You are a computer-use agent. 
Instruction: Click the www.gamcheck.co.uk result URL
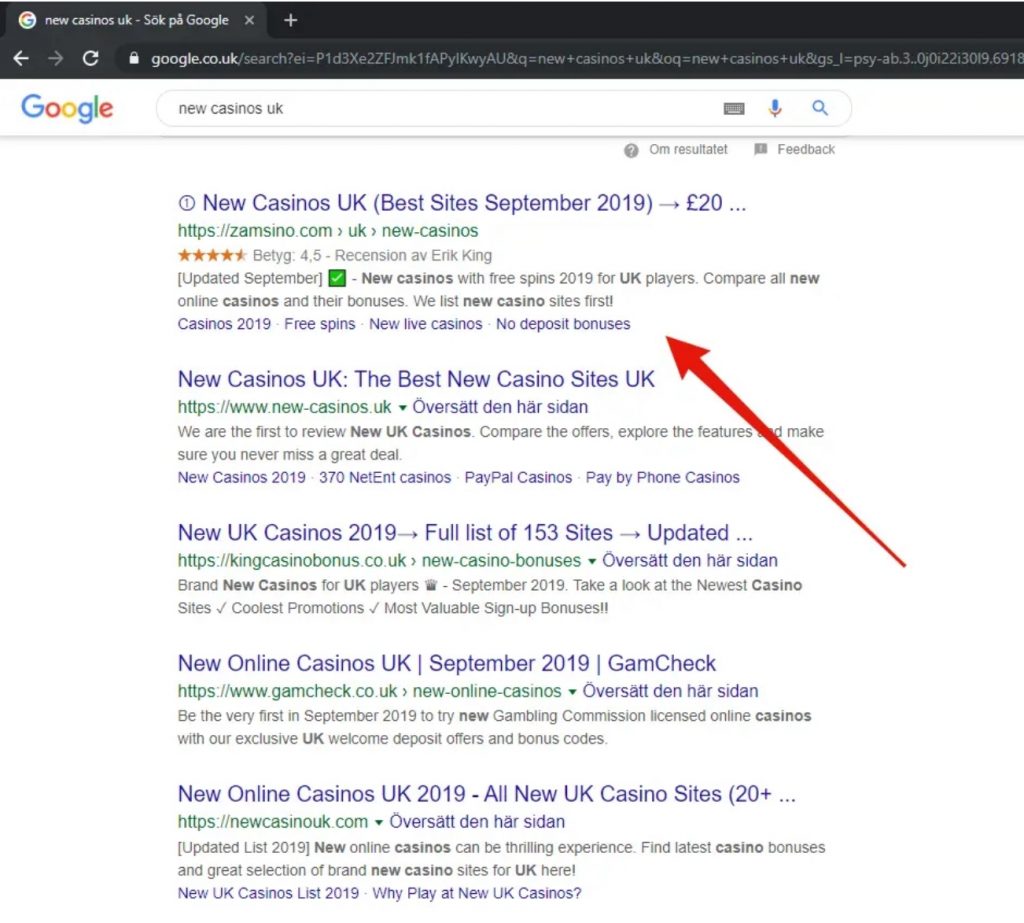[370, 691]
